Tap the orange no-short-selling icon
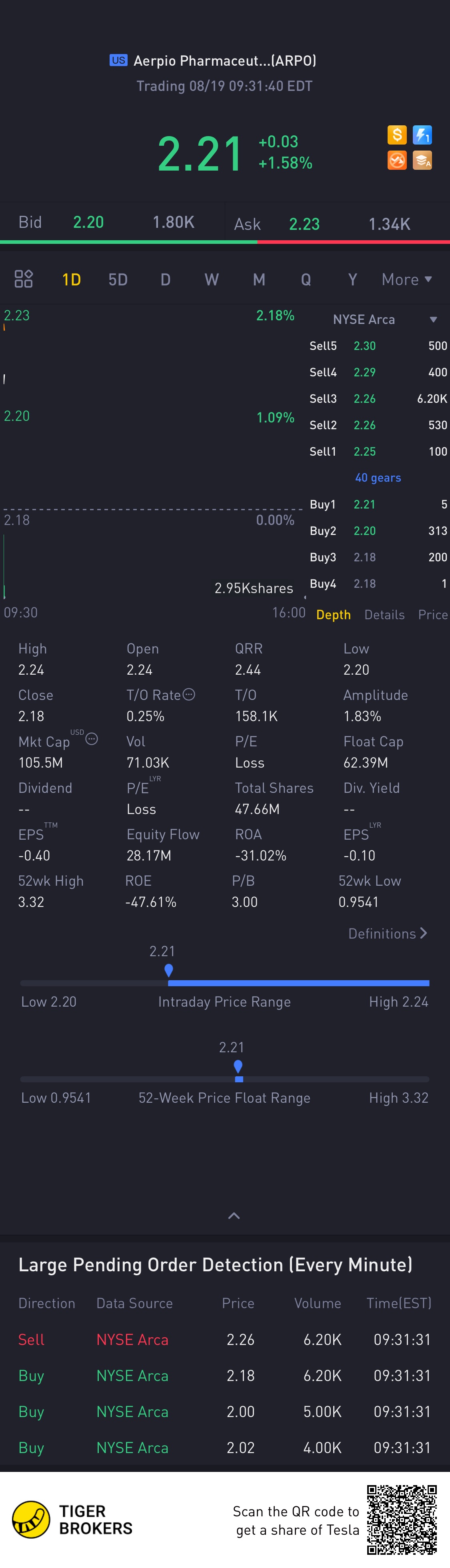The width and height of the screenshot is (450, 1568). [396, 160]
